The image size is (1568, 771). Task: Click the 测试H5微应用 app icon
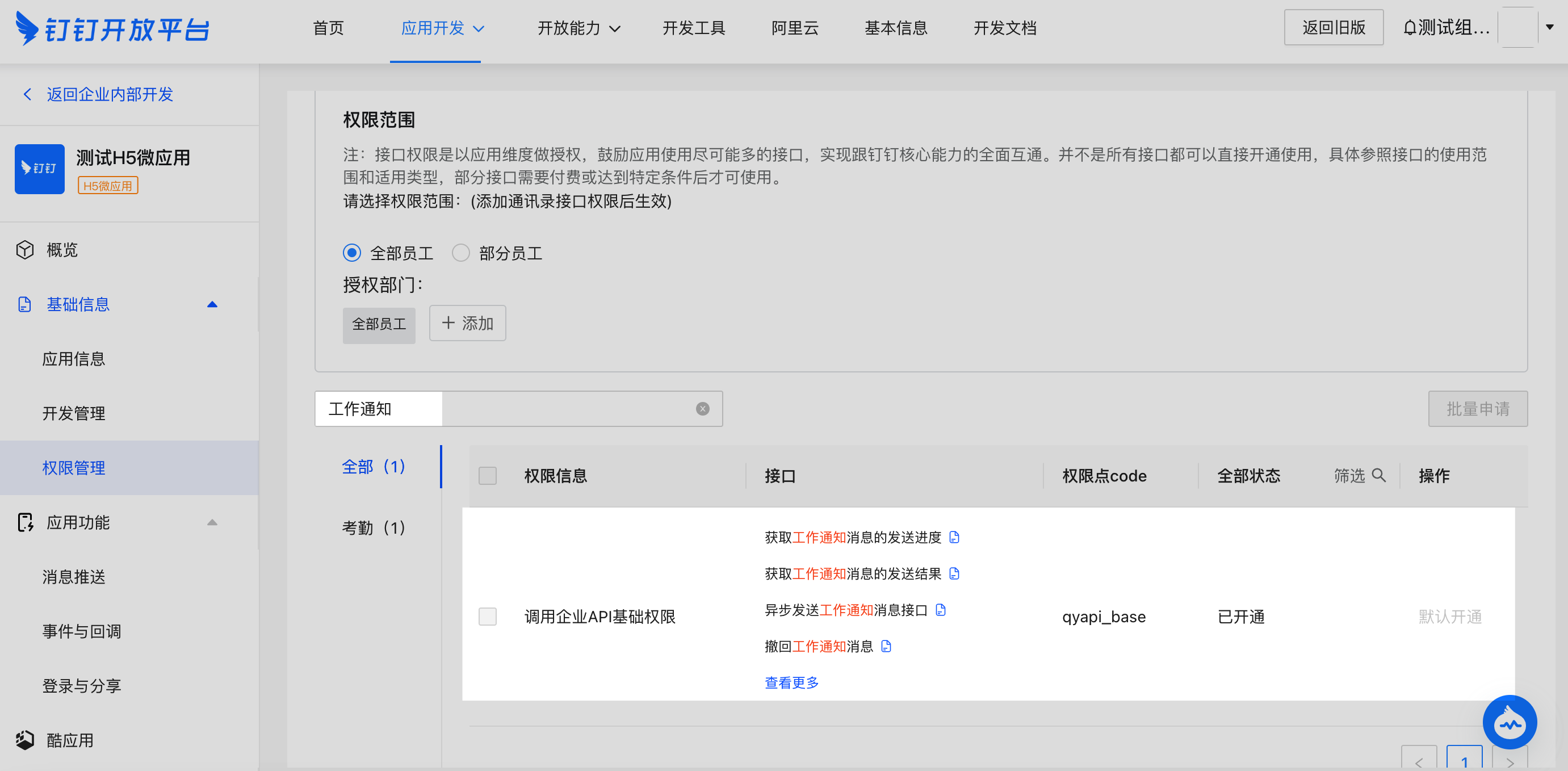pyautogui.click(x=40, y=169)
